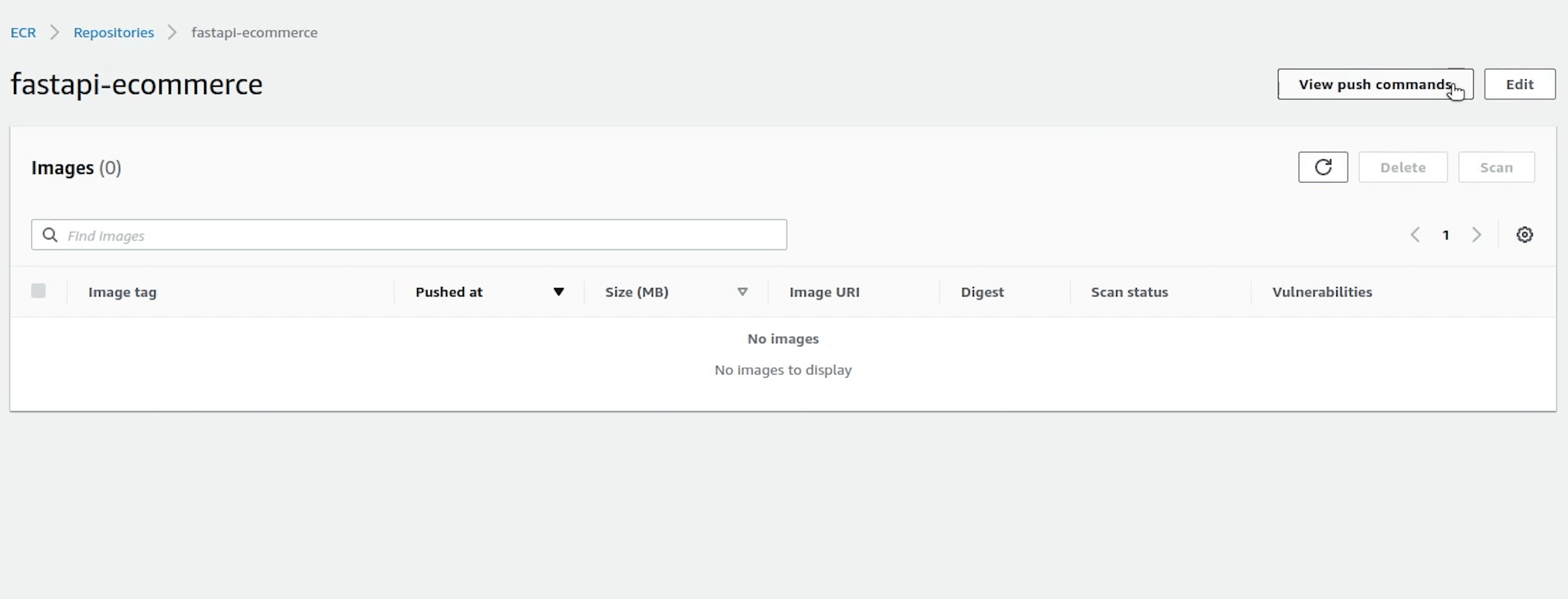Viewport: 1568px width, 599px height.
Task: Go to previous page arrow
Action: point(1415,235)
